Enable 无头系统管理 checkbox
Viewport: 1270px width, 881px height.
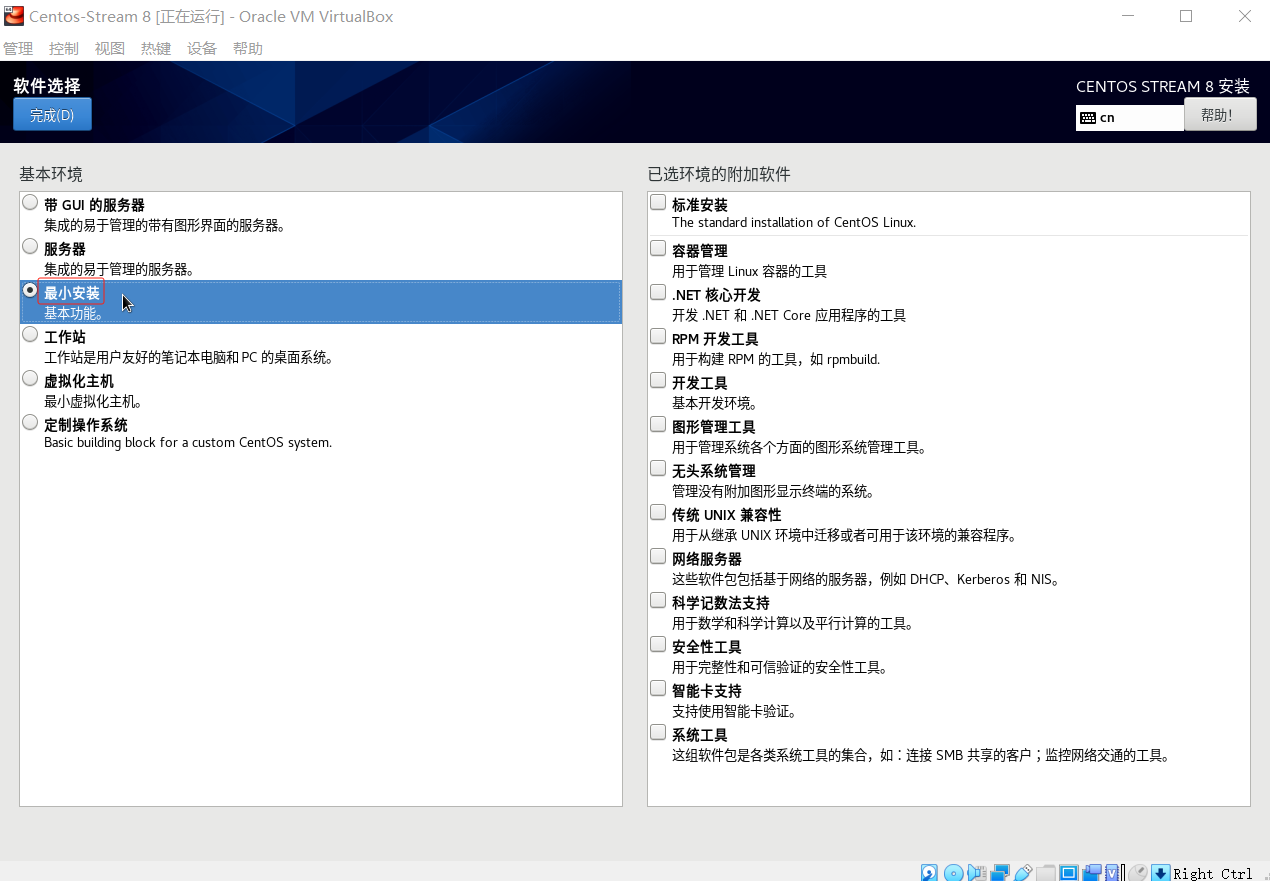[x=658, y=468]
